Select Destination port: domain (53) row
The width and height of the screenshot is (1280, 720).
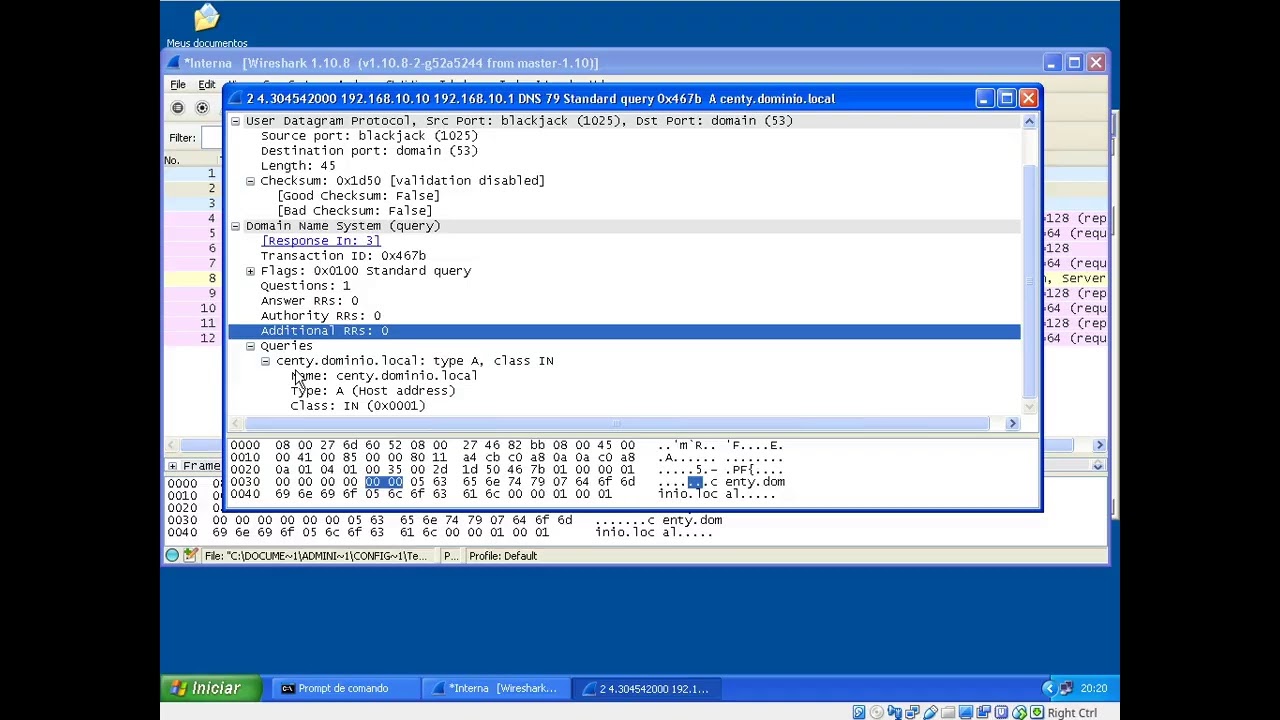coord(369,151)
